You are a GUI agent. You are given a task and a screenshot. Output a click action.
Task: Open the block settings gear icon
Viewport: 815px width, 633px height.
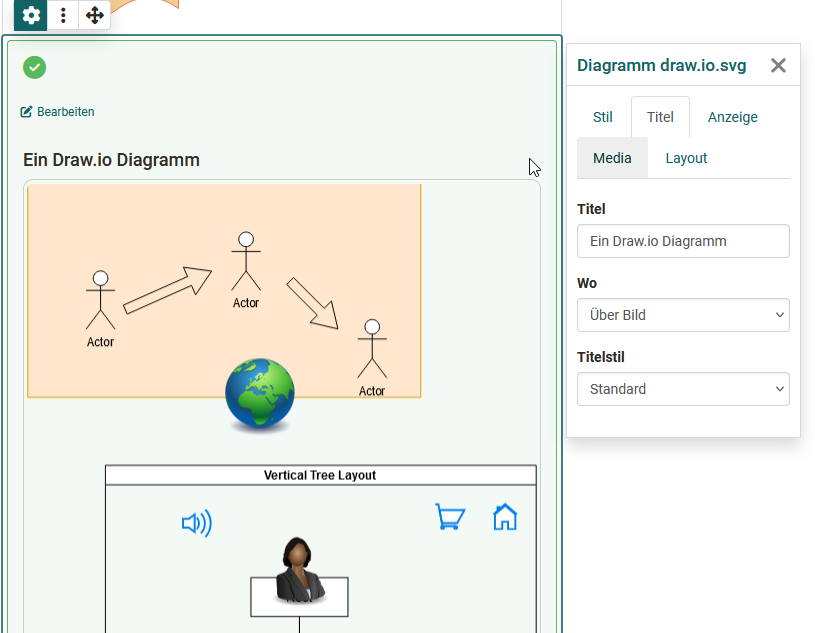29,16
